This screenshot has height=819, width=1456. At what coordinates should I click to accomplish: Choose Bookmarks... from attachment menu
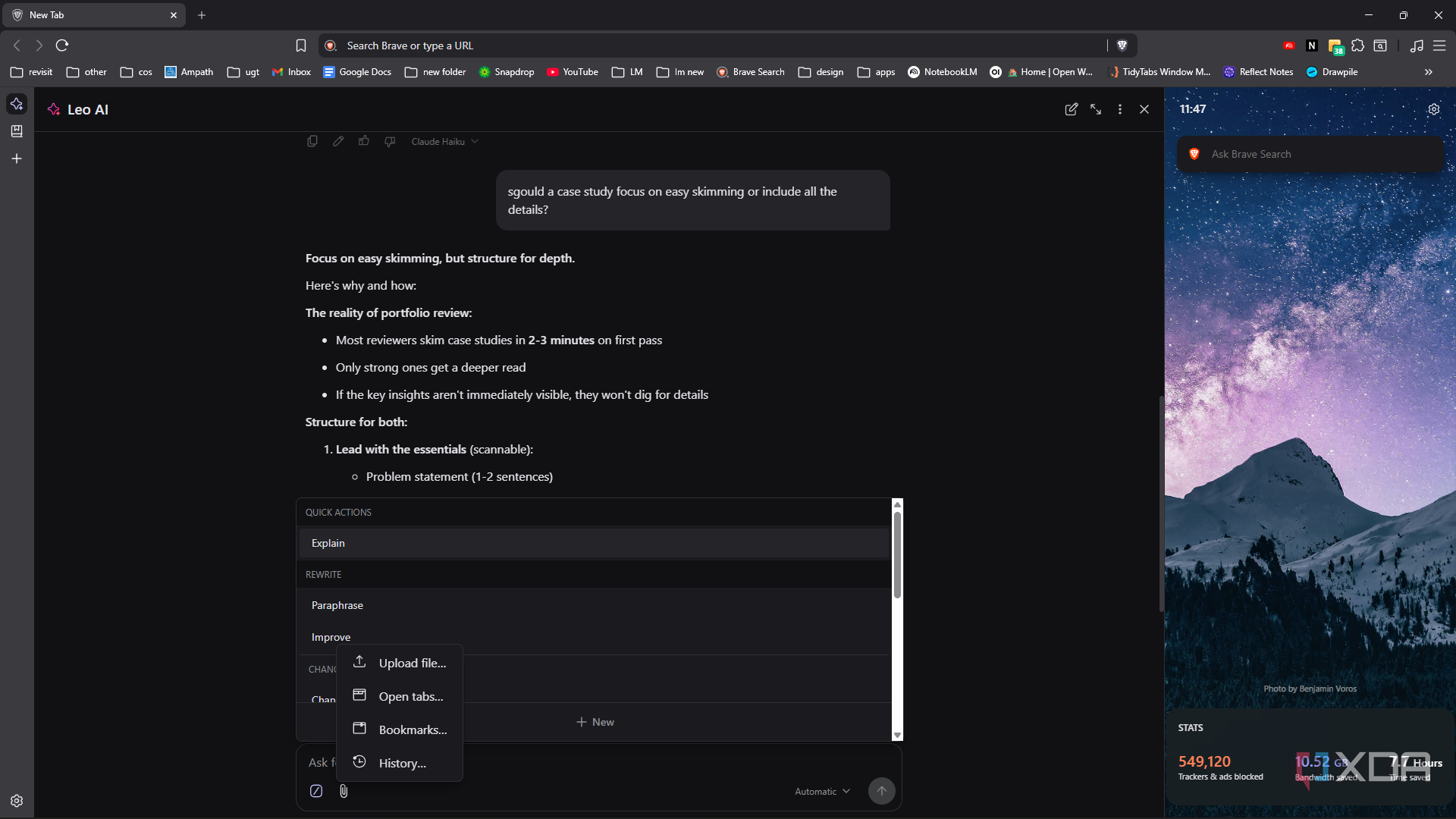click(400, 730)
